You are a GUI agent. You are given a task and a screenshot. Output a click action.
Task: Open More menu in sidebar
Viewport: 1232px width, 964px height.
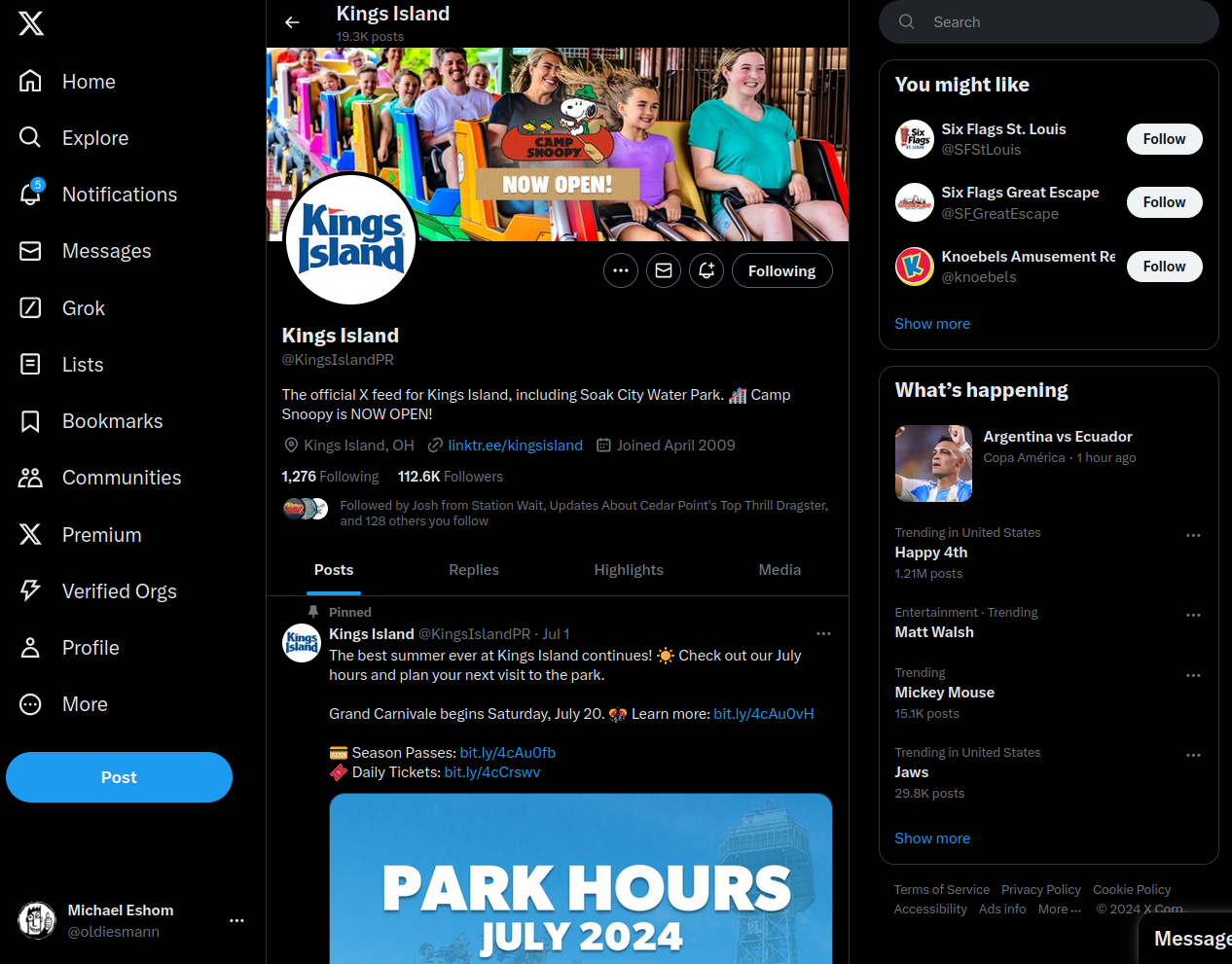point(62,704)
